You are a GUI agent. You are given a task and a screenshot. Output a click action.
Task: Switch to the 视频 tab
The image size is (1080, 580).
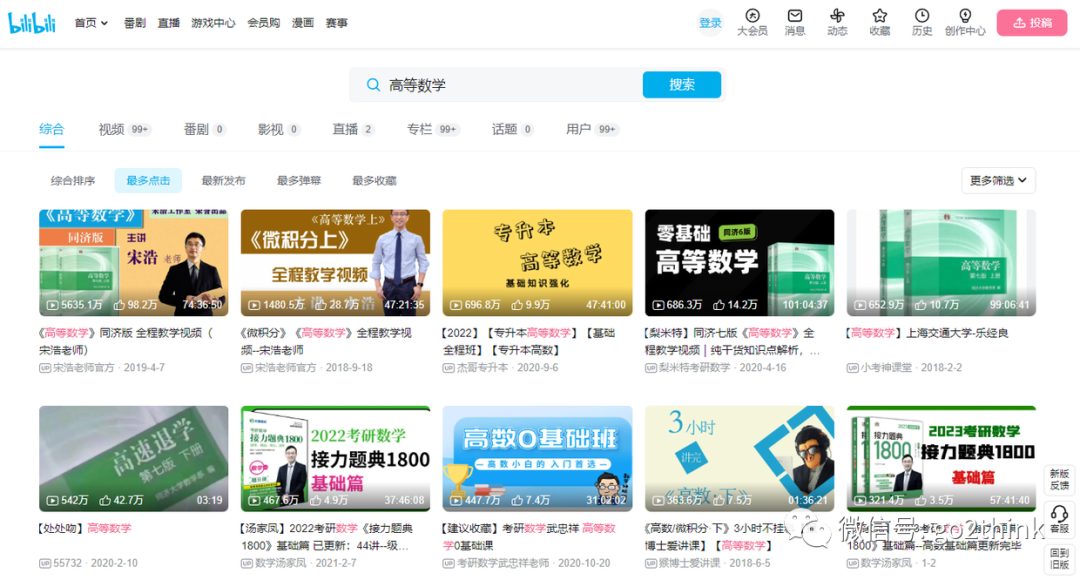pyautogui.click(x=112, y=129)
